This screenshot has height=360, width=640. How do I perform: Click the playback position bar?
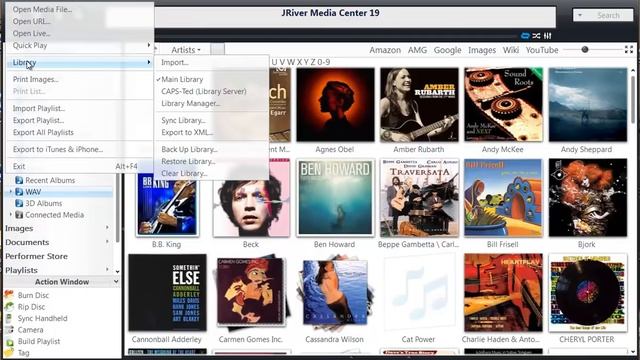pyautogui.click(x=335, y=36)
